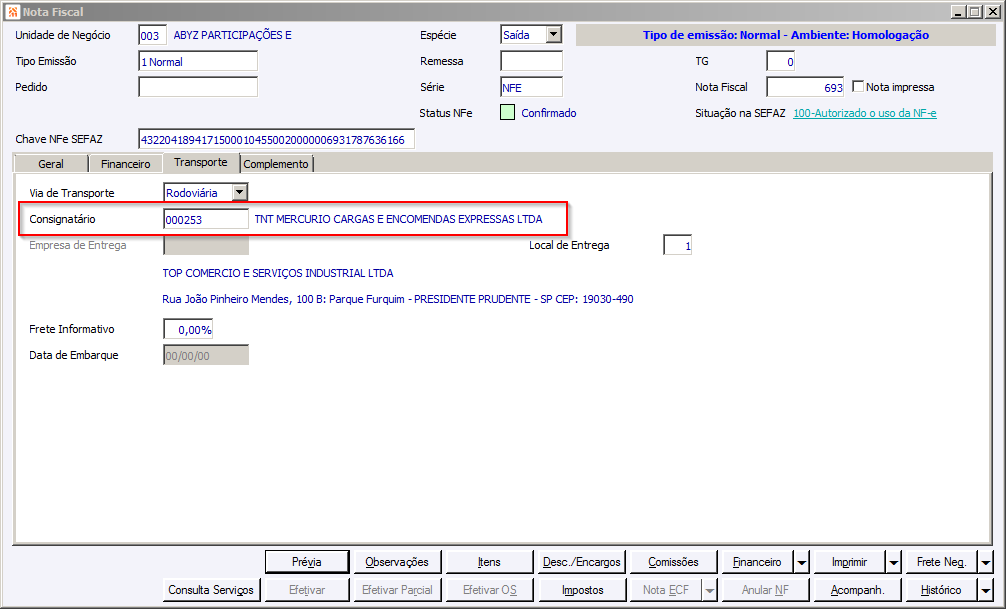Maximize the Nota Fiscal window
Screen dimensions: 1006x609
click(x=974, y=12)
